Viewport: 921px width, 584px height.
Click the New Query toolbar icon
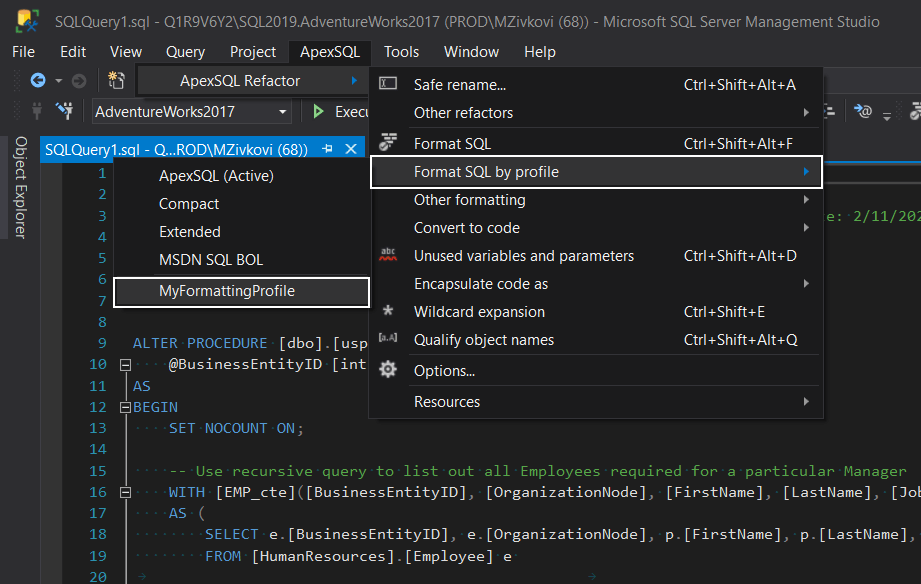[x=117, y=80]
